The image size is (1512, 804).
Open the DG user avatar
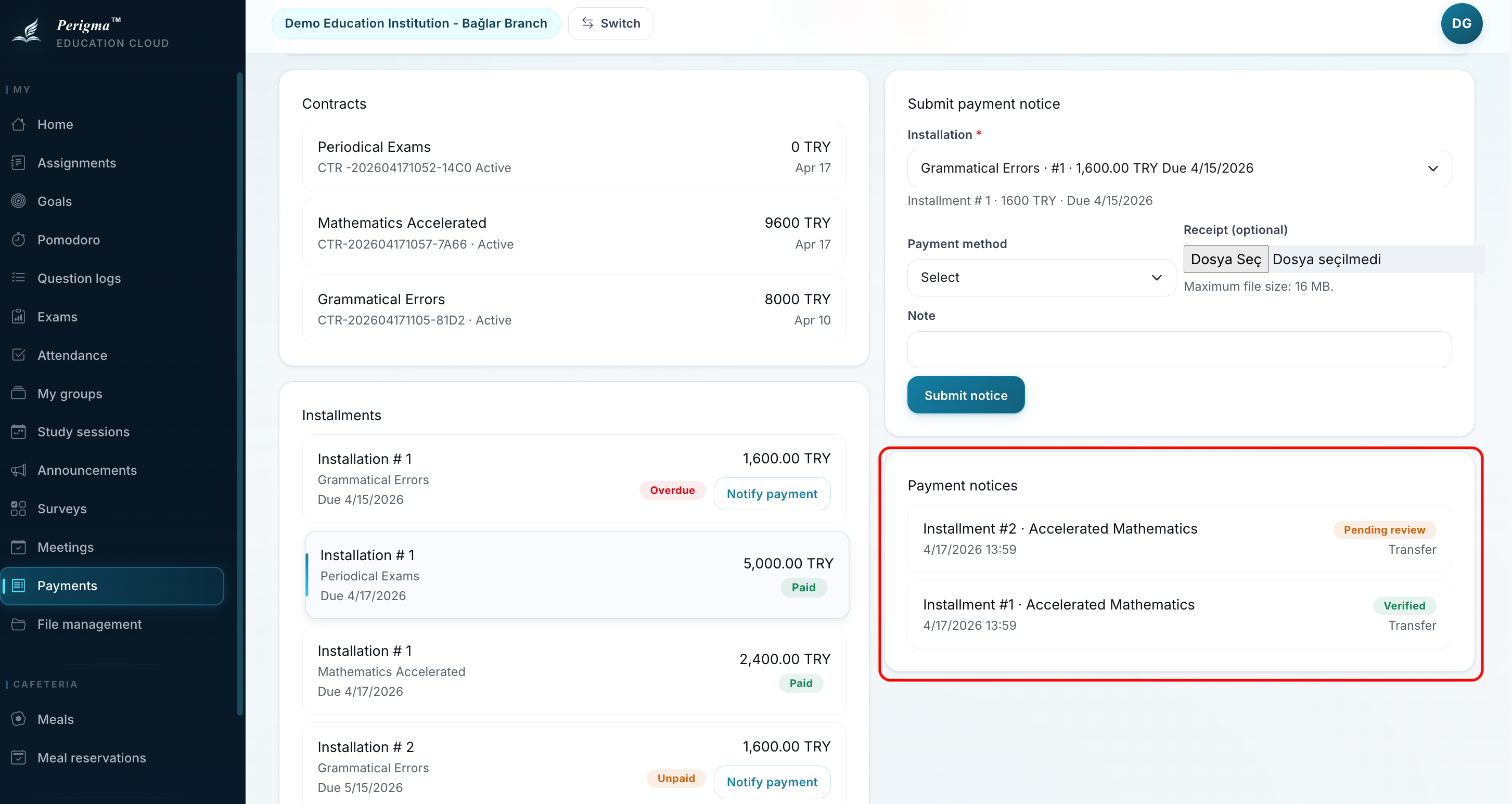tap(1461, 23)
